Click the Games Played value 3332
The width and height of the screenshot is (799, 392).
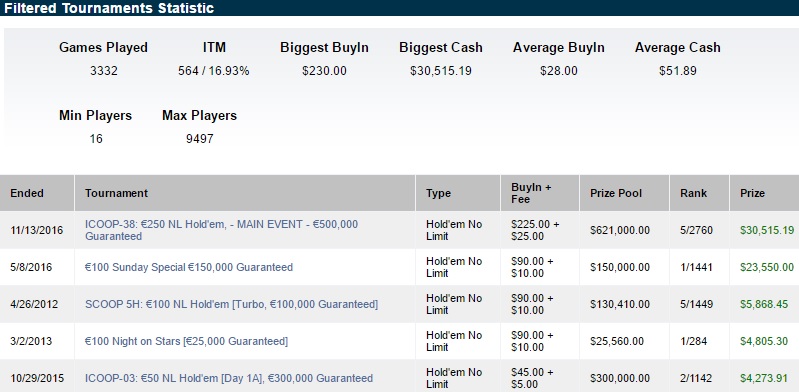coord(103,71)
